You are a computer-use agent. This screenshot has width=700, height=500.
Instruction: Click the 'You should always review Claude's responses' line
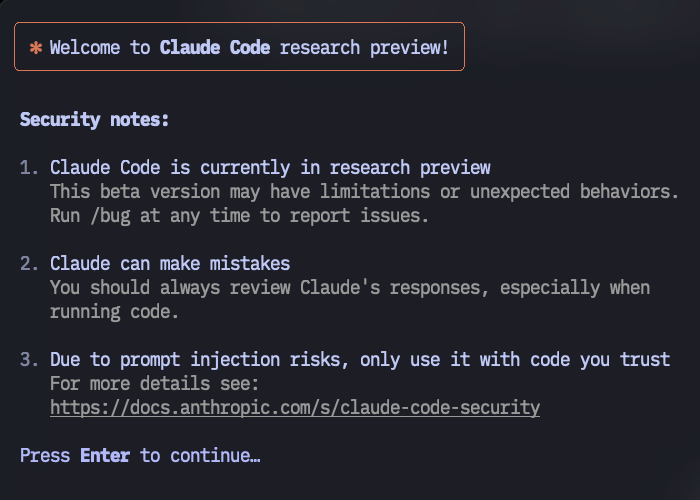(x=350, y=288)
